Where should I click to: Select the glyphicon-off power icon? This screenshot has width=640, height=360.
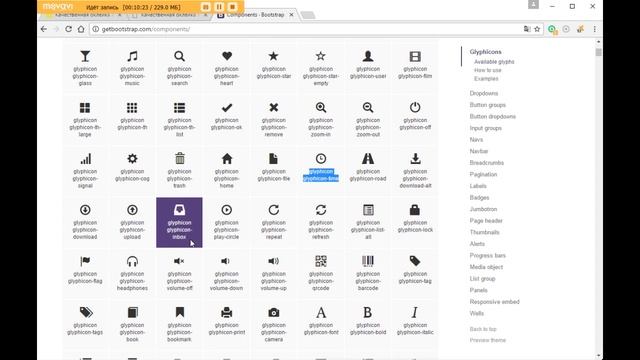(x=415, y=107)
